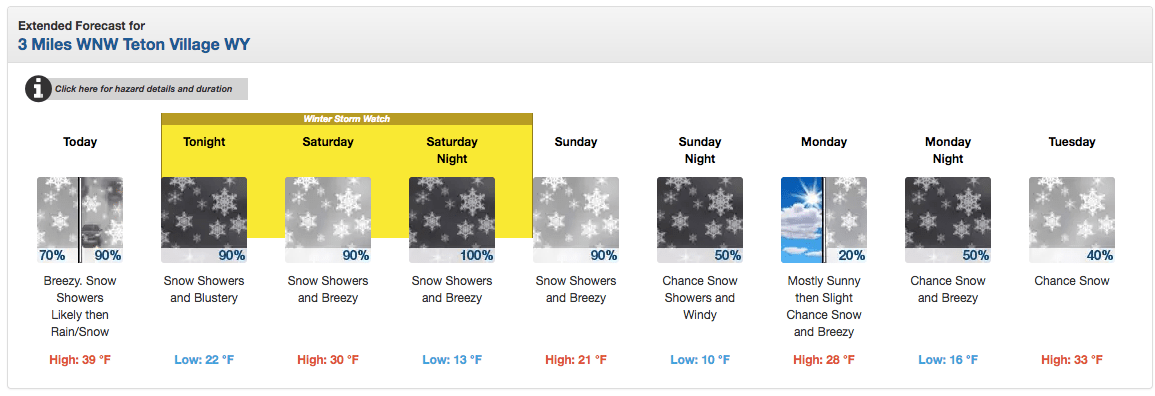1155x396 pixels.
Task: Open the Today snow showers forecast icon
Action: click(x=80, y=220)
